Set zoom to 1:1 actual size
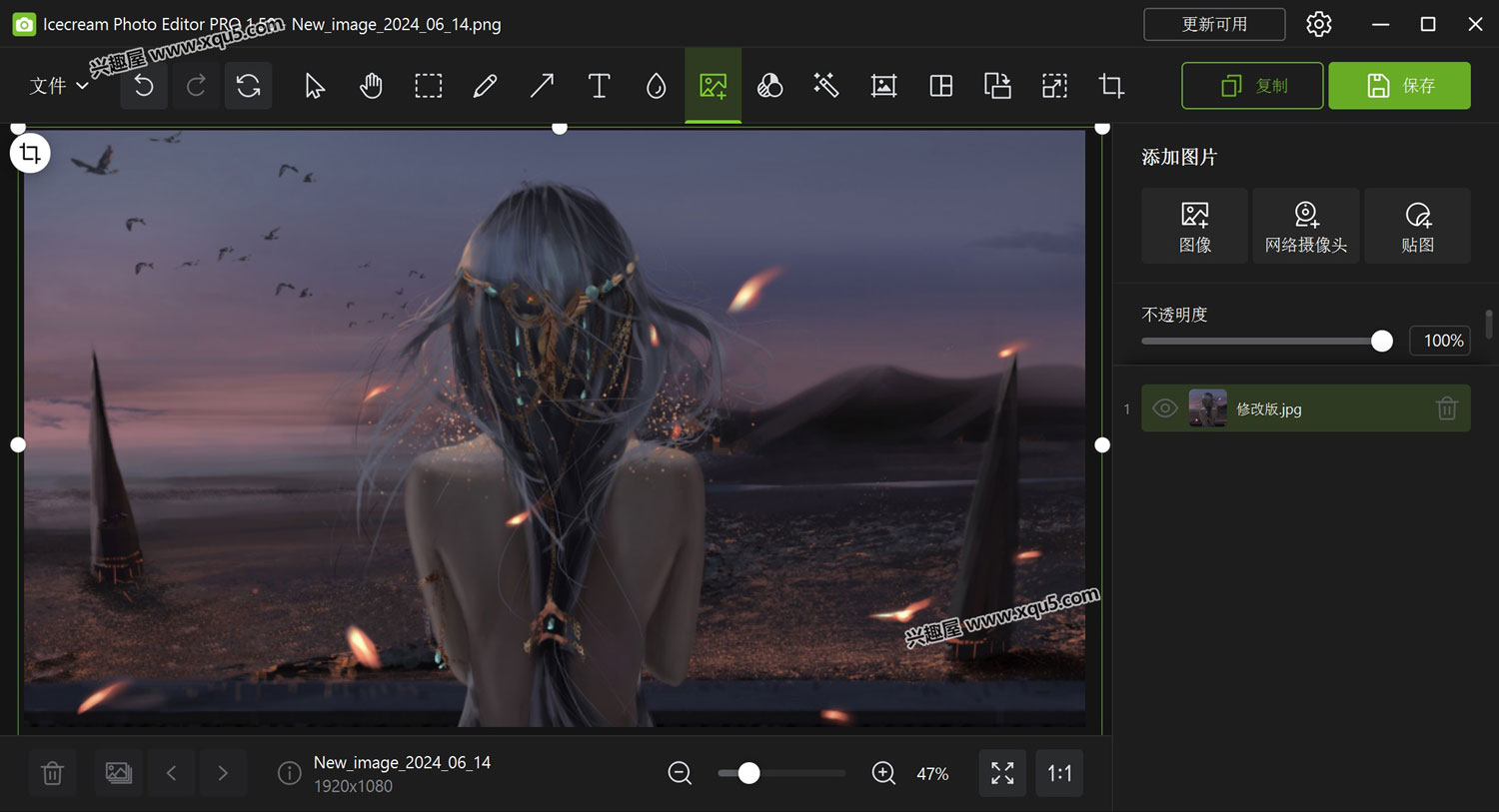Viewport: 1499px width, 812px height. [x=1059, y=773]
